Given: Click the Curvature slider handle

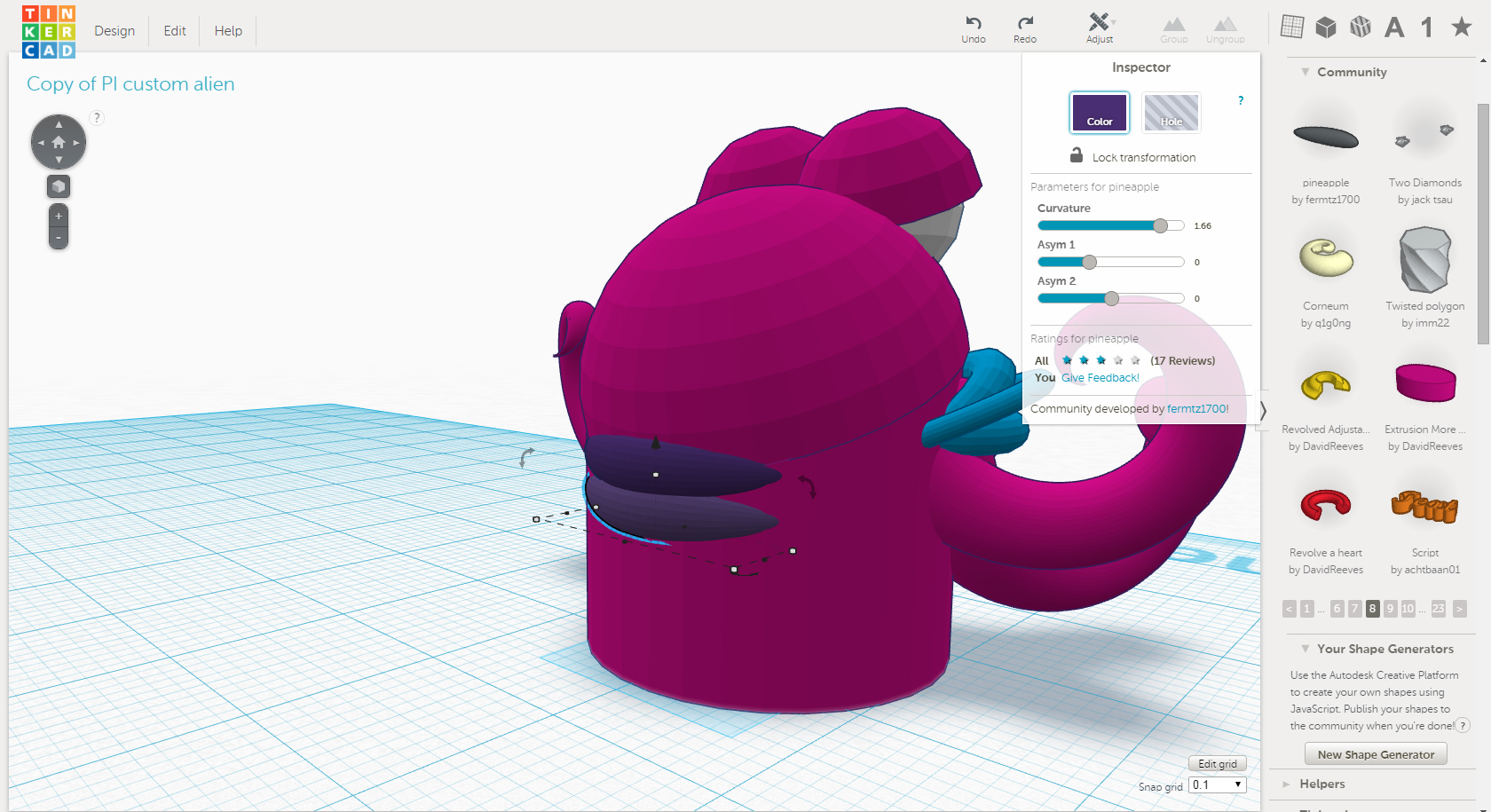Looking at the screenshot, I should pyautogui.click(x=1160, y=225).
